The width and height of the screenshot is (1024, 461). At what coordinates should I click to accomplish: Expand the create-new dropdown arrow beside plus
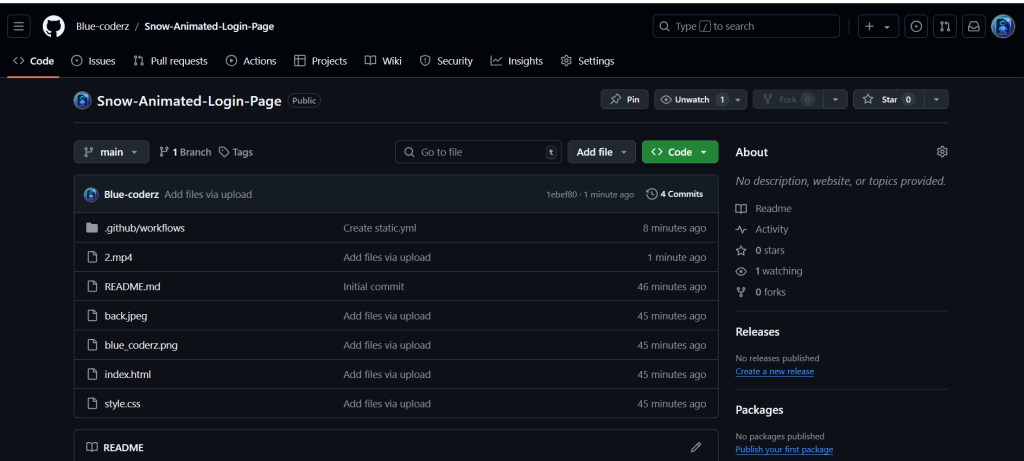887,27
